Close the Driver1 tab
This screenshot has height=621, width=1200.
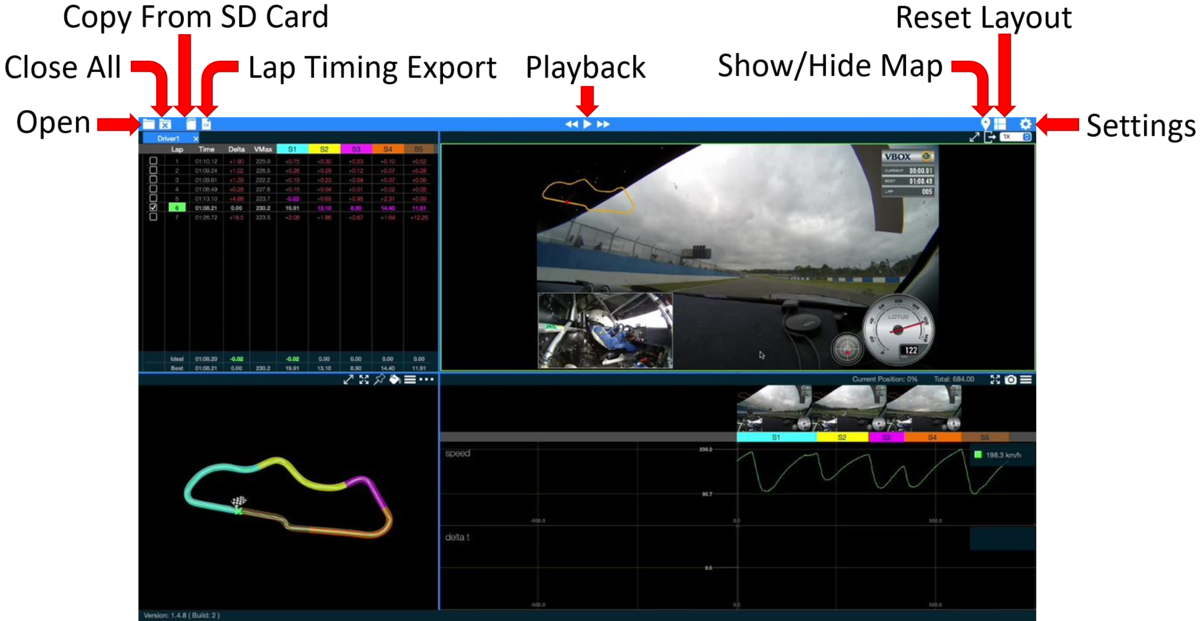[196, 138]
